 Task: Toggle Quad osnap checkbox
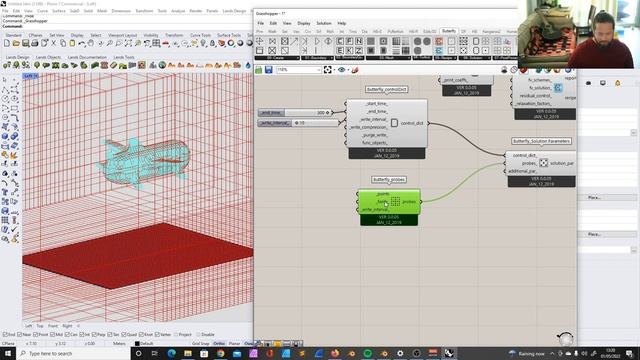coord(124,335)
